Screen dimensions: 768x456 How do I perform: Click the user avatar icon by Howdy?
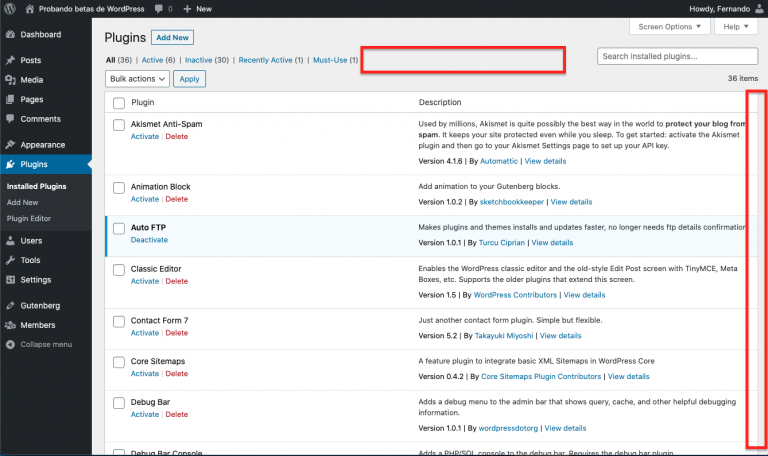[x=759, y=9]
